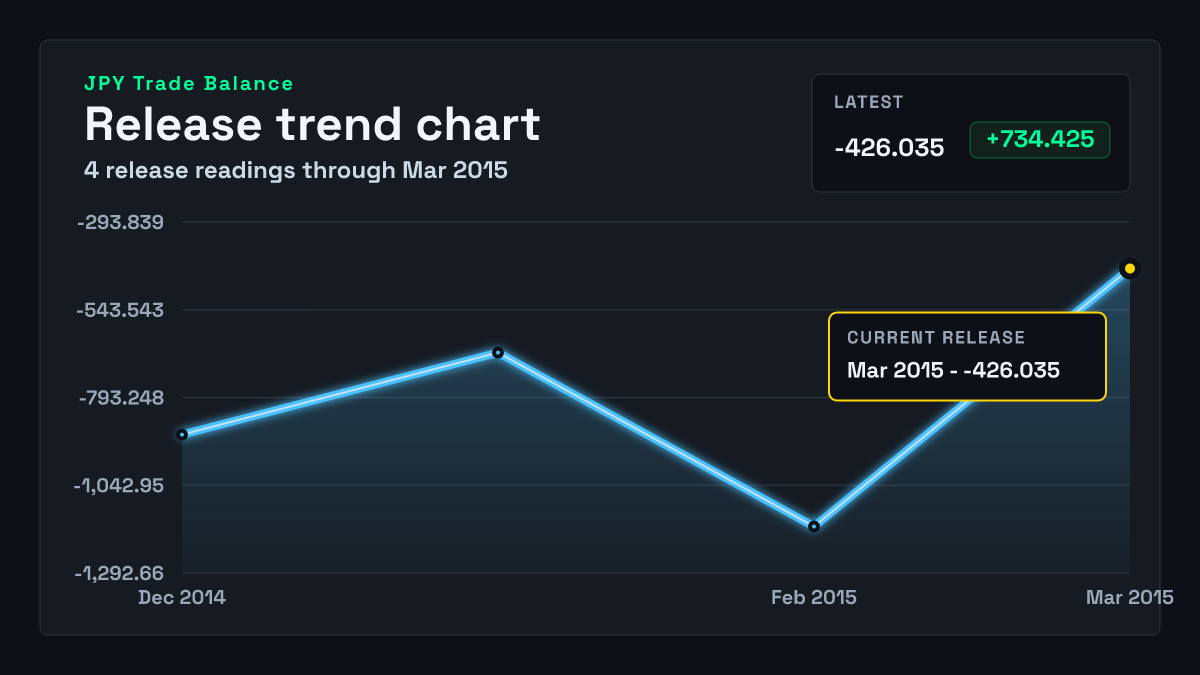Click the 4 release readings subtitle
1200x675 pixels.
coord(296,170)
